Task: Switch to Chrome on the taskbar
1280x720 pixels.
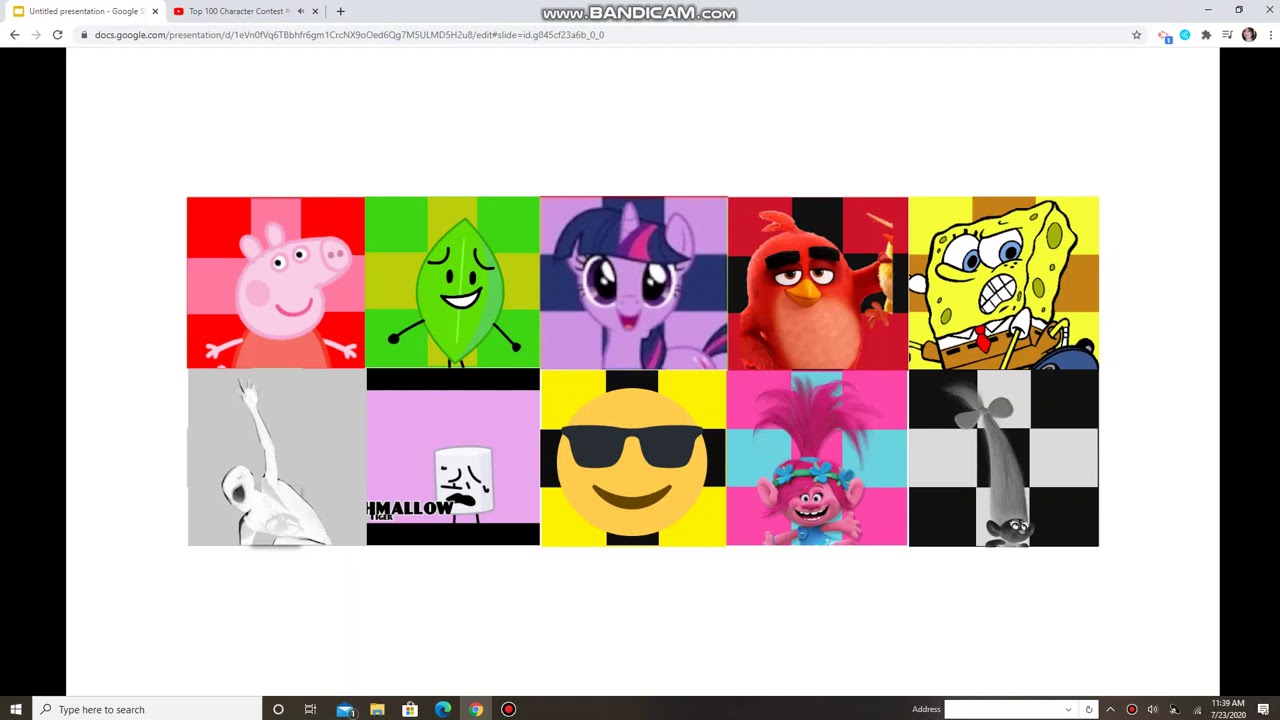Action: point(476,709)
